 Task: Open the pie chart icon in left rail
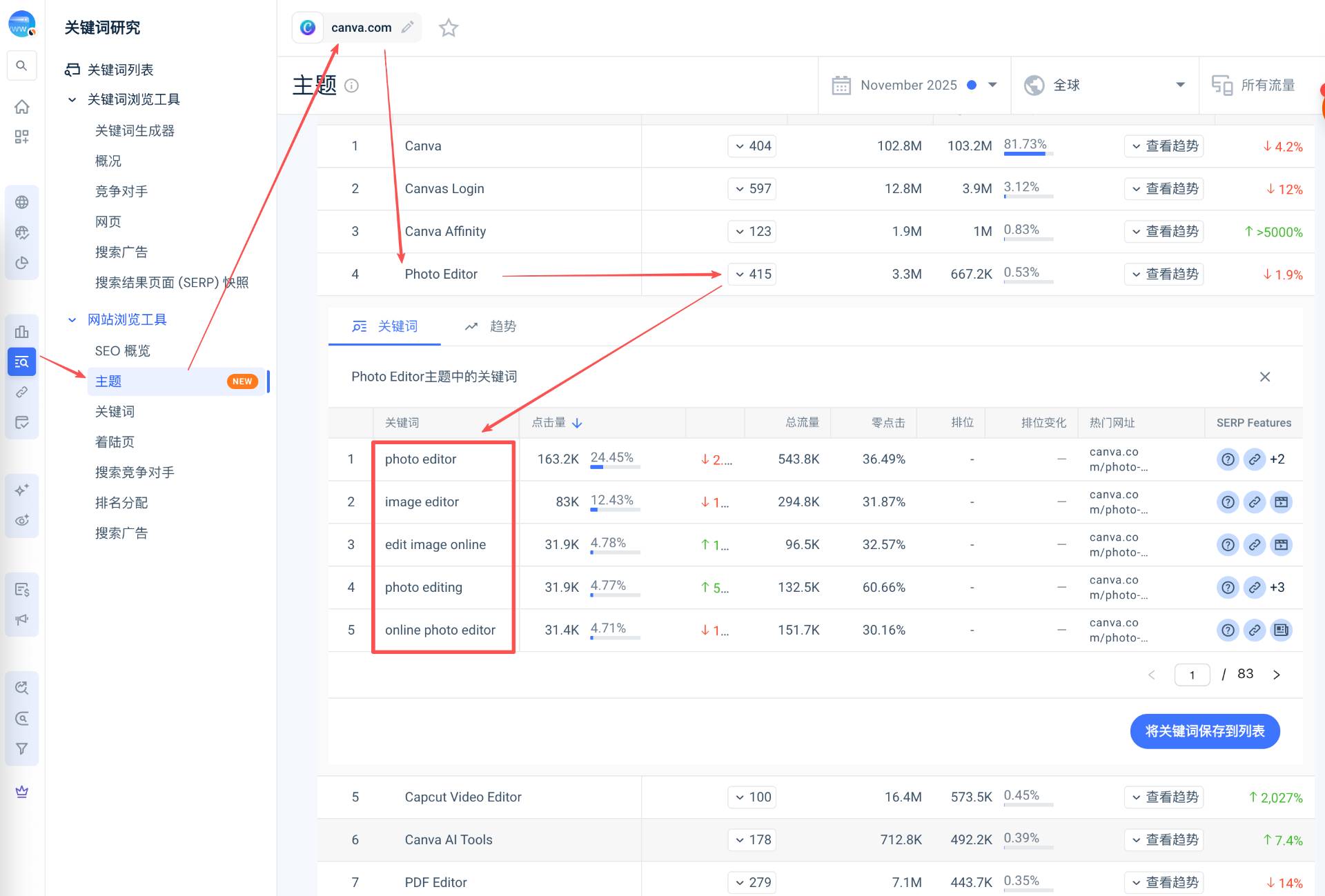(x=21, y=263)
